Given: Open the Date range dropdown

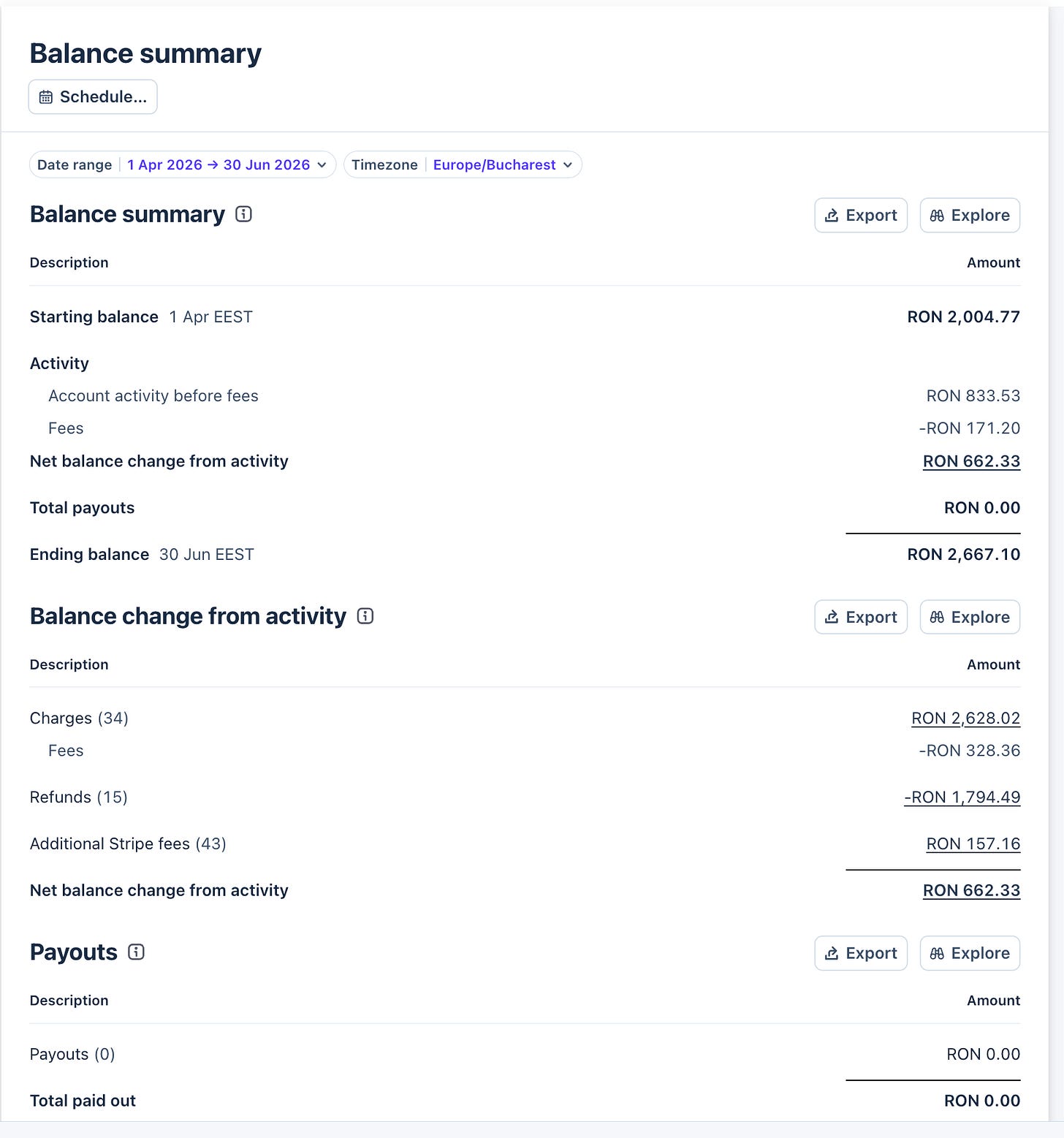Looking at the screenshot, I should pyautogui.click(x=183, y=164).
